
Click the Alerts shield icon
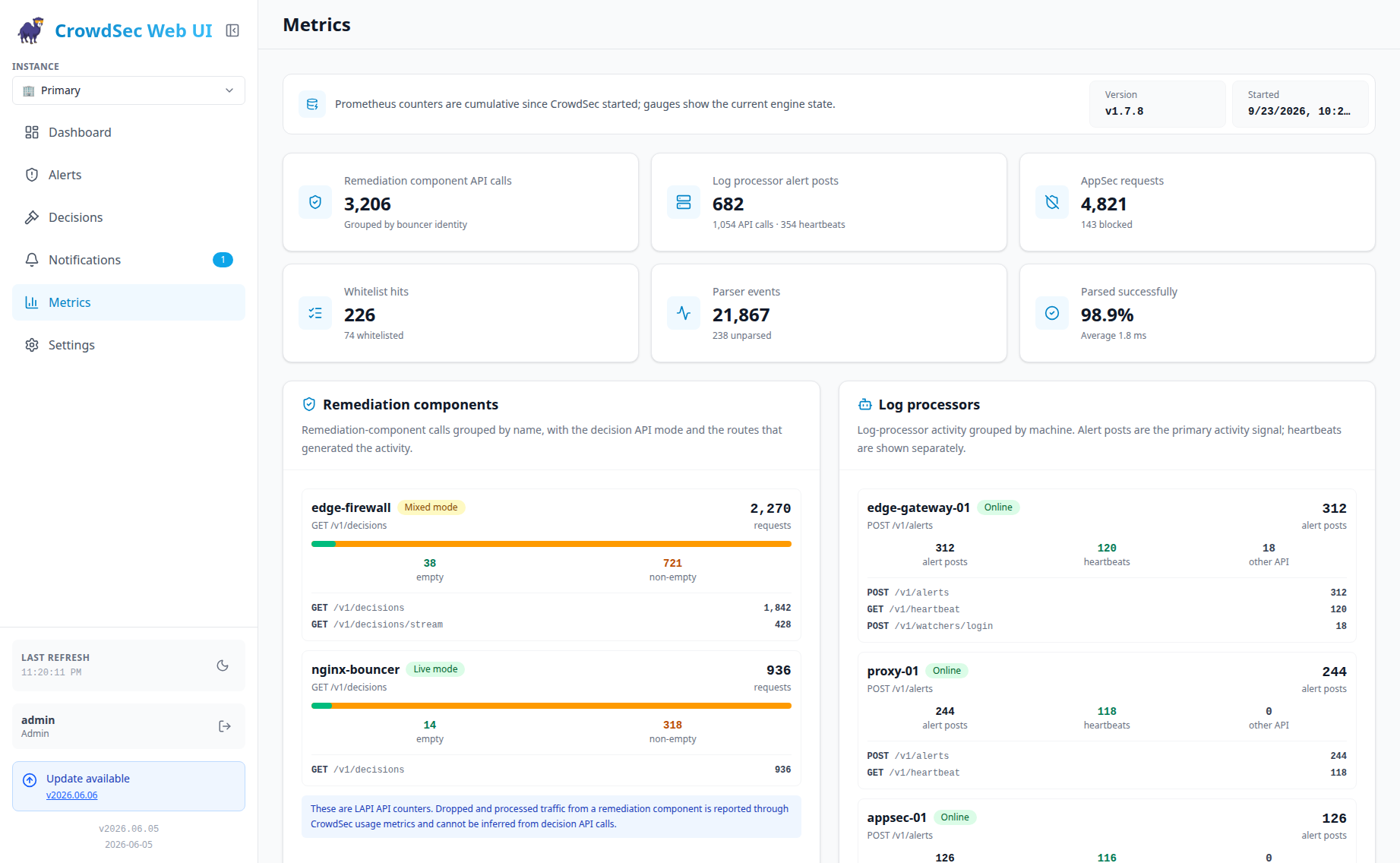coord(32,175)
